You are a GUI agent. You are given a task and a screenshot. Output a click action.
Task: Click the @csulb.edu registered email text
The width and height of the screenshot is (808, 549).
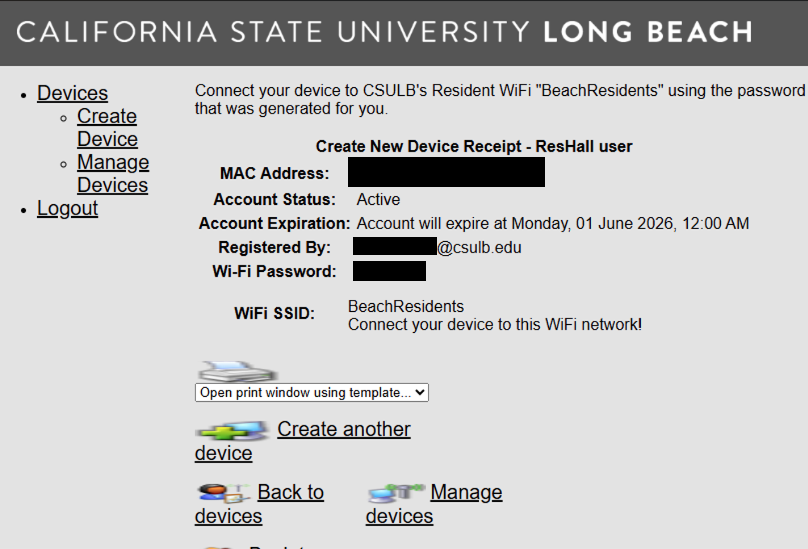[x=479, y=247]
